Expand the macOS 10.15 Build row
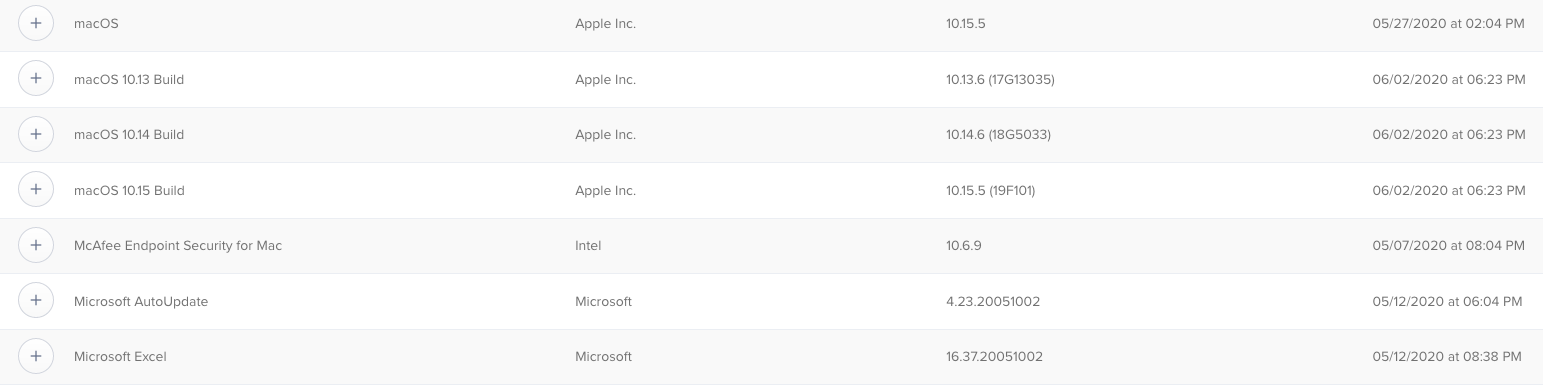Image resolution: width=1543 pixels, height=386 pixels. click(36, 190)
